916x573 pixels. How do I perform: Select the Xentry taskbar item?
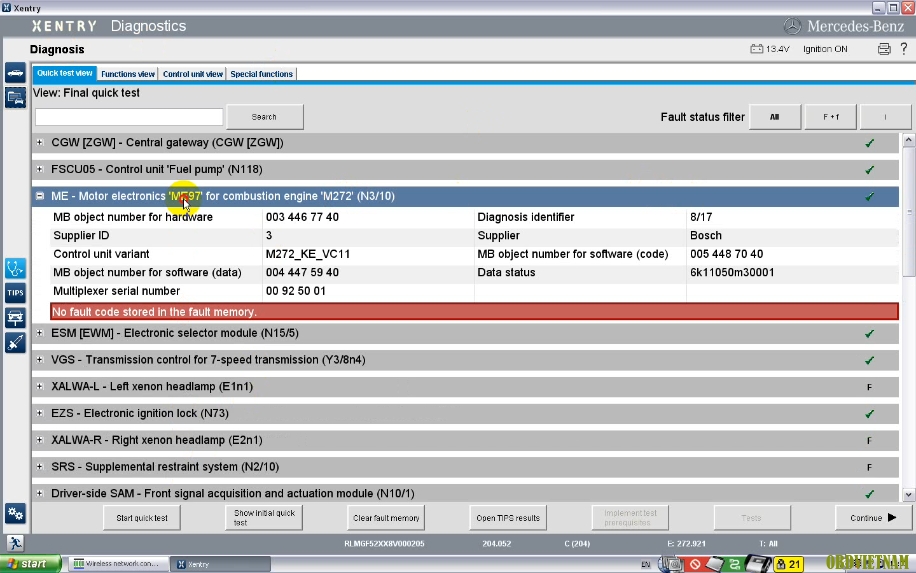221,564
